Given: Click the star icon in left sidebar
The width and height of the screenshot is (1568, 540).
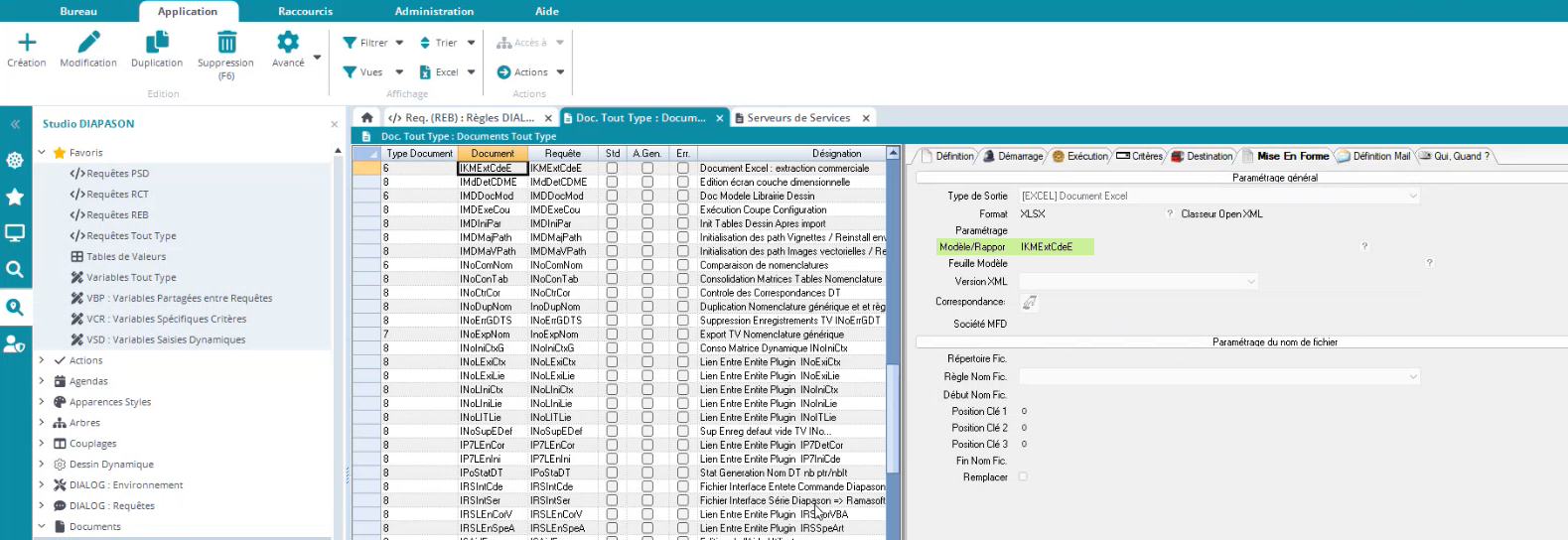Looking at the screenshot, I should (x=15, y=197).
